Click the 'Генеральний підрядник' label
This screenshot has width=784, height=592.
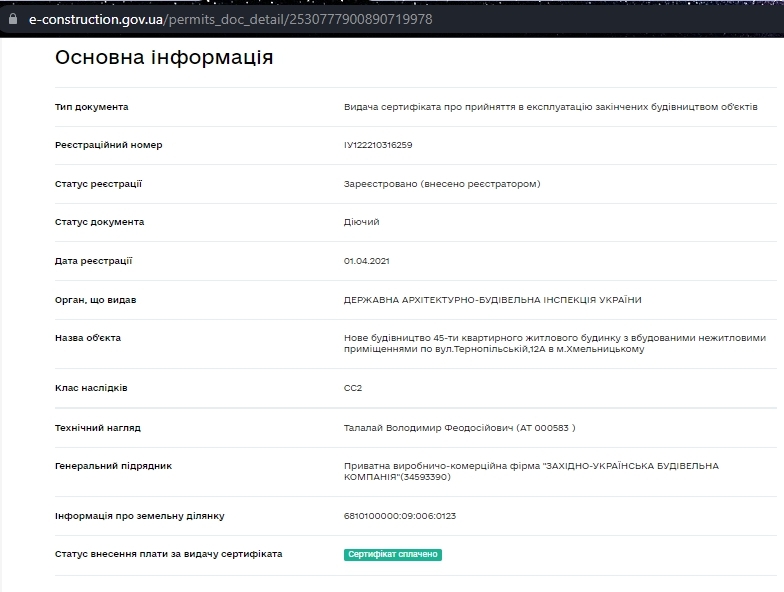point(114,466)
